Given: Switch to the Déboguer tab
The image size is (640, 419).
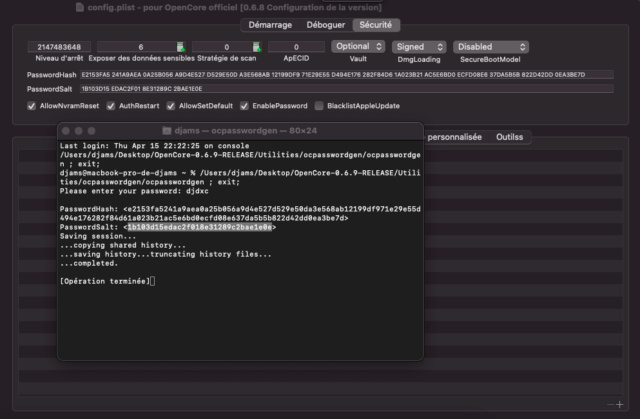Looking at the screenshot, I should (326, 25).
